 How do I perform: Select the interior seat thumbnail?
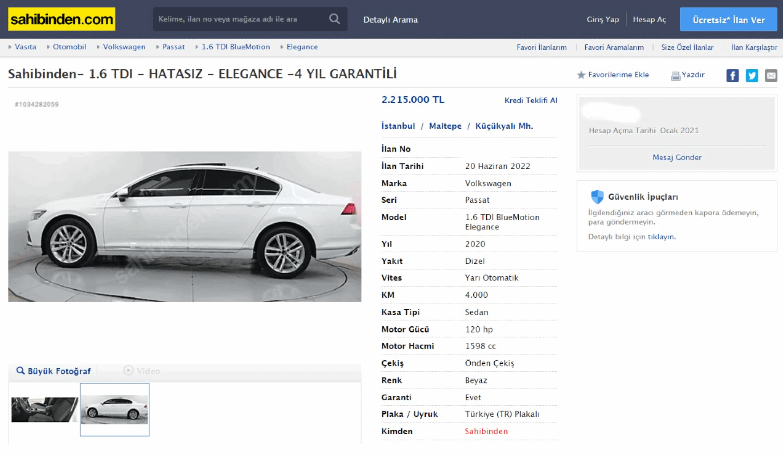pos(44,410)
